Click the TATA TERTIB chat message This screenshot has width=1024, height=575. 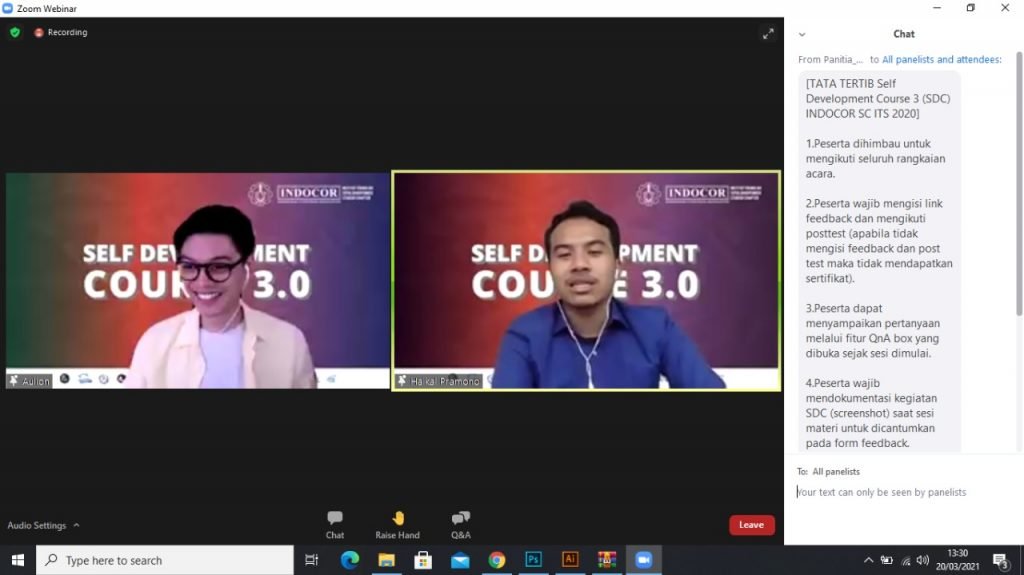879,263
